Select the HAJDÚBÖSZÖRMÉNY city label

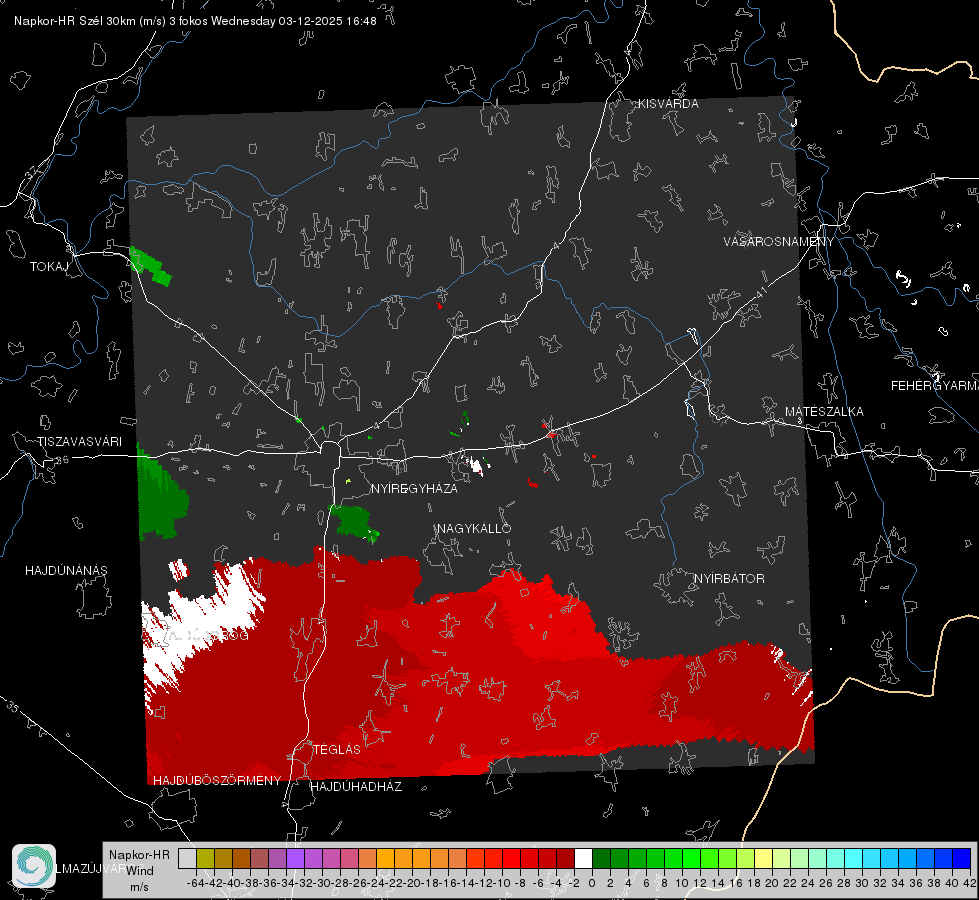tap(217, 781)
